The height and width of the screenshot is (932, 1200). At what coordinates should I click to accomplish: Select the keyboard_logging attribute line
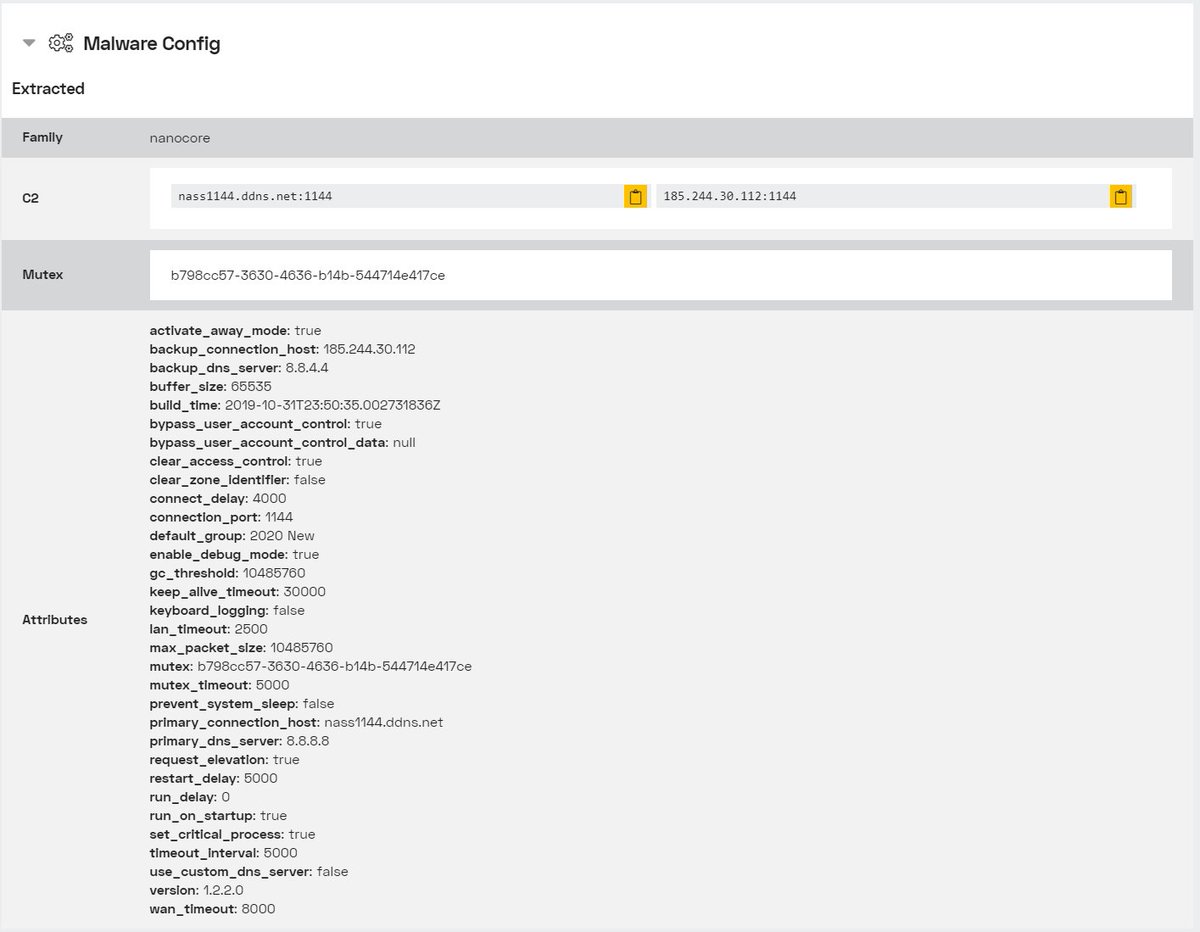pyautogui.click(x=228, y=610)
